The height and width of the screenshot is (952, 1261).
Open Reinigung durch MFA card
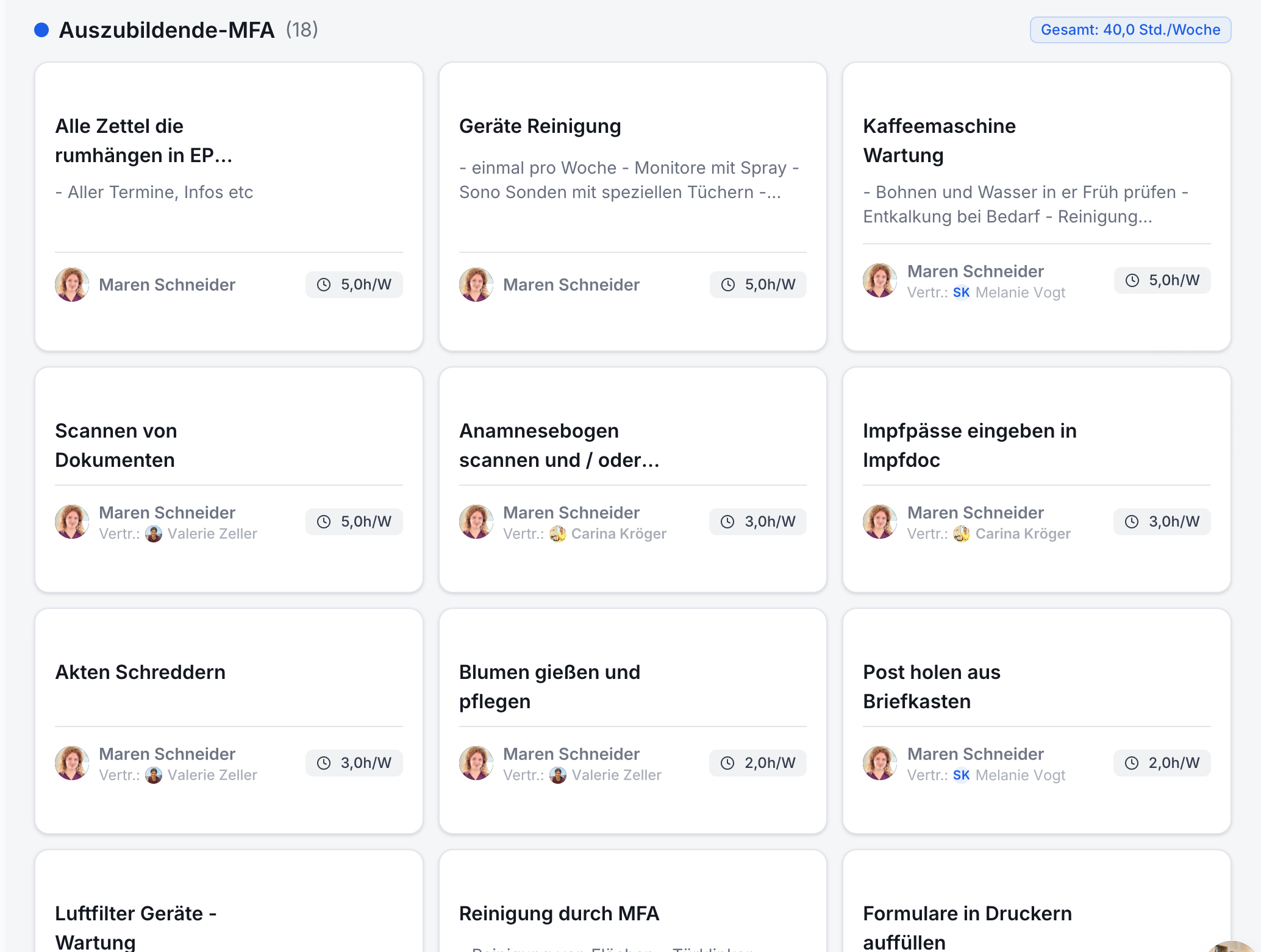pos(632,901)
